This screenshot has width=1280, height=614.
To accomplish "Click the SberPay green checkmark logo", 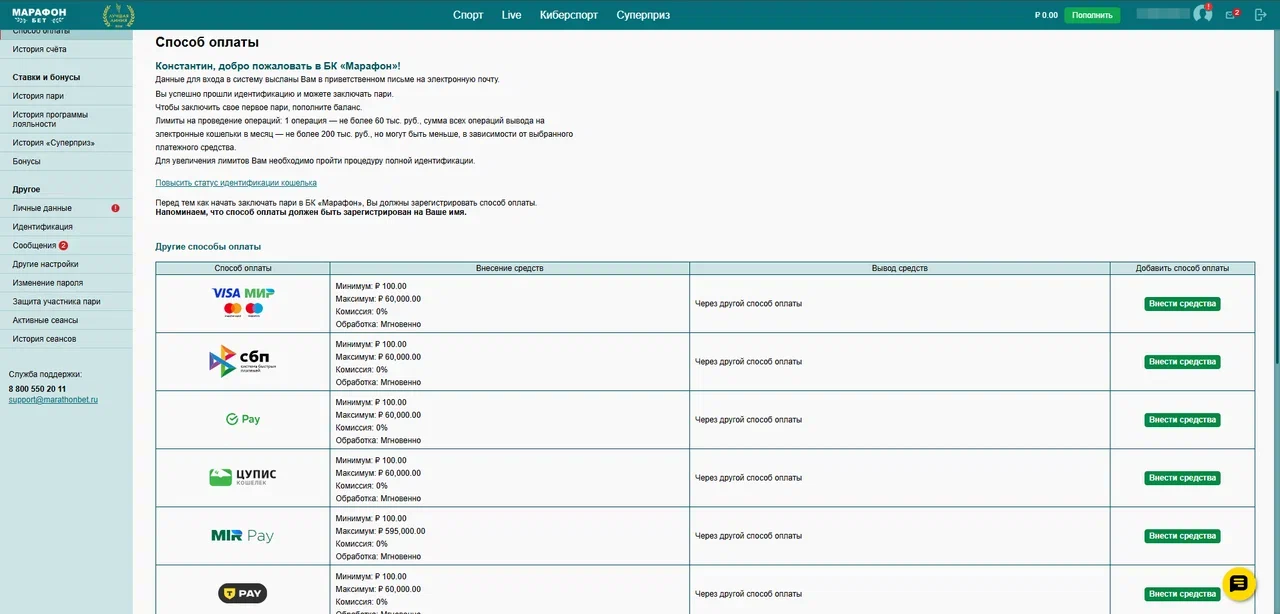I will click(x=243, y=419).
